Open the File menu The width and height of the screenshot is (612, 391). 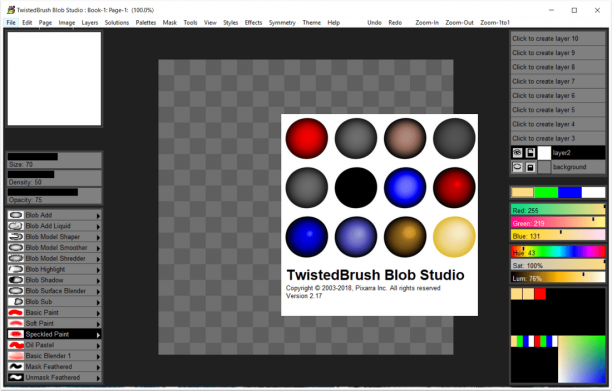coord(11,23)
